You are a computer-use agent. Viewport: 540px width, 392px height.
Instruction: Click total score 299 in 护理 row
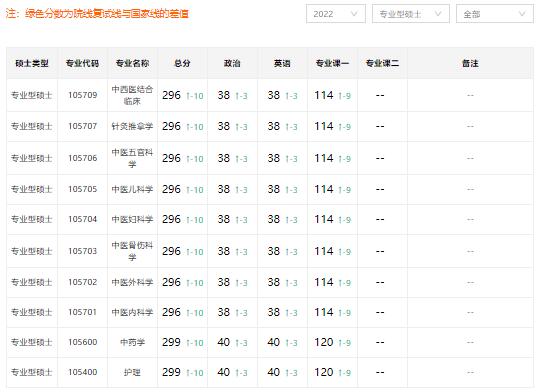tap(171, 372)
